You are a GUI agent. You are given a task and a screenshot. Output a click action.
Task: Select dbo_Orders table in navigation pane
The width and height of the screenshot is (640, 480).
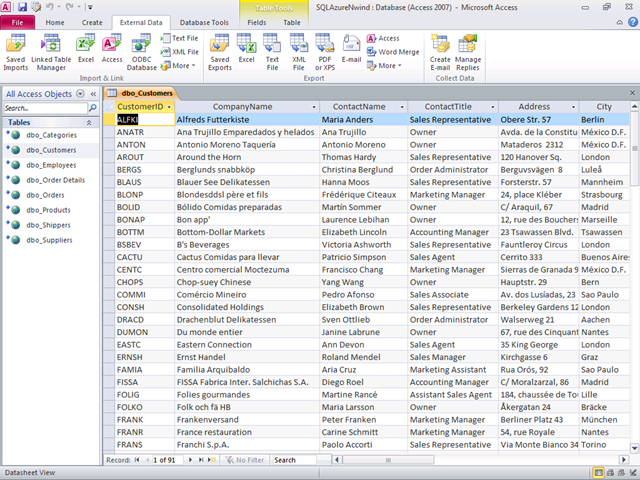(46, 196)
